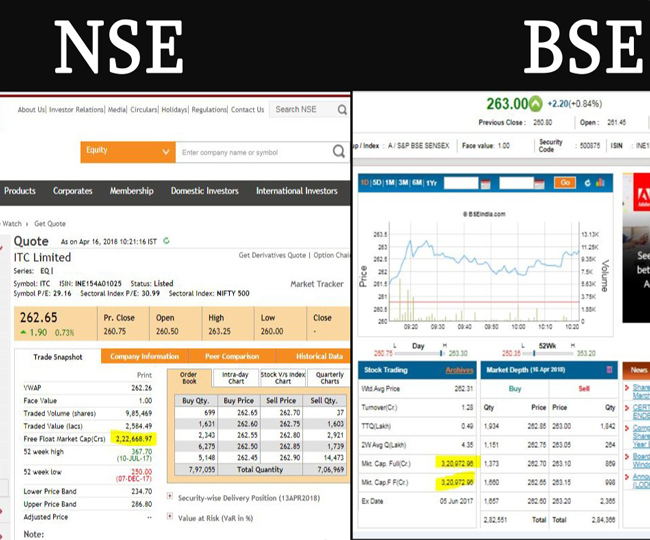650x540 pixels.
Task: Expand Security-wise Delivery Position section
Action: click(x=171, y=497)
